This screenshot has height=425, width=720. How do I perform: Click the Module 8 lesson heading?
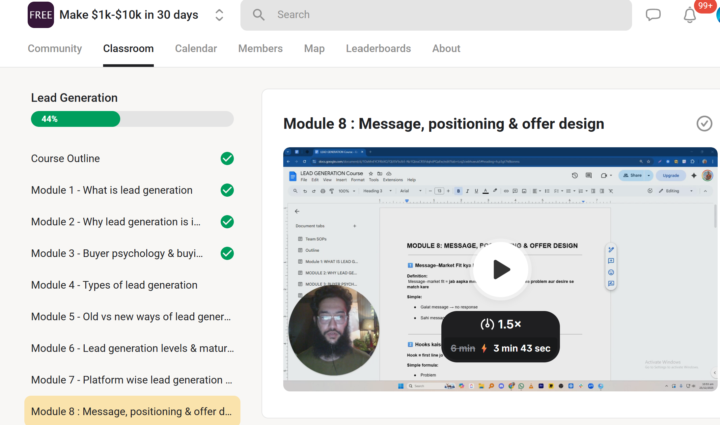(444, 124)
